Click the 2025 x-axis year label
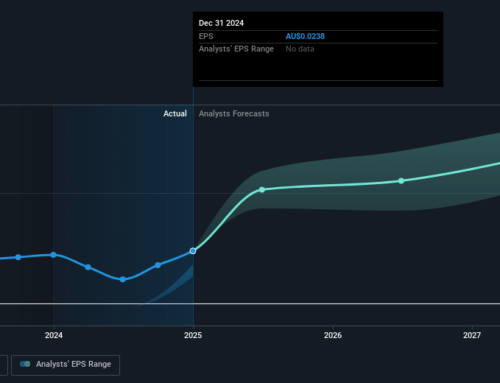This screenshot has height=383, width=500. pyautogui.click(x=193, y=335)
